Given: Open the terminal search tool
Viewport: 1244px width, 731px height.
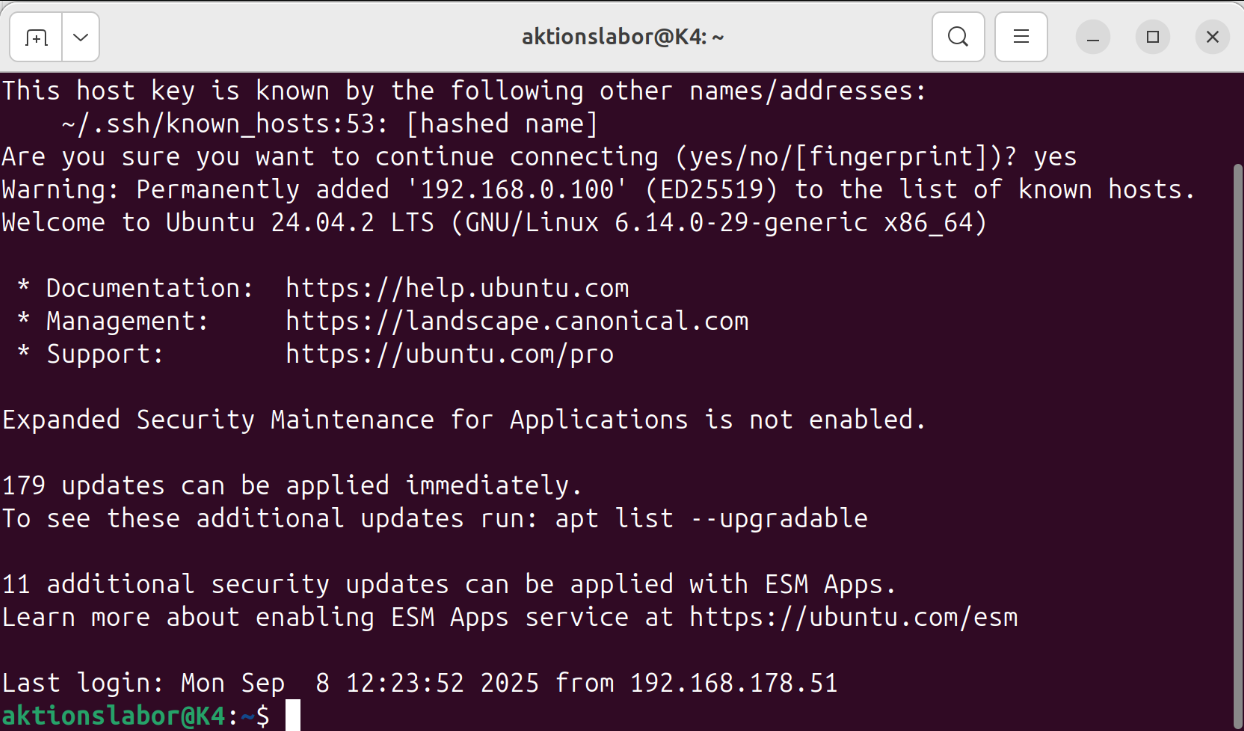Looking at the screenshot, I should pos(958,37).
